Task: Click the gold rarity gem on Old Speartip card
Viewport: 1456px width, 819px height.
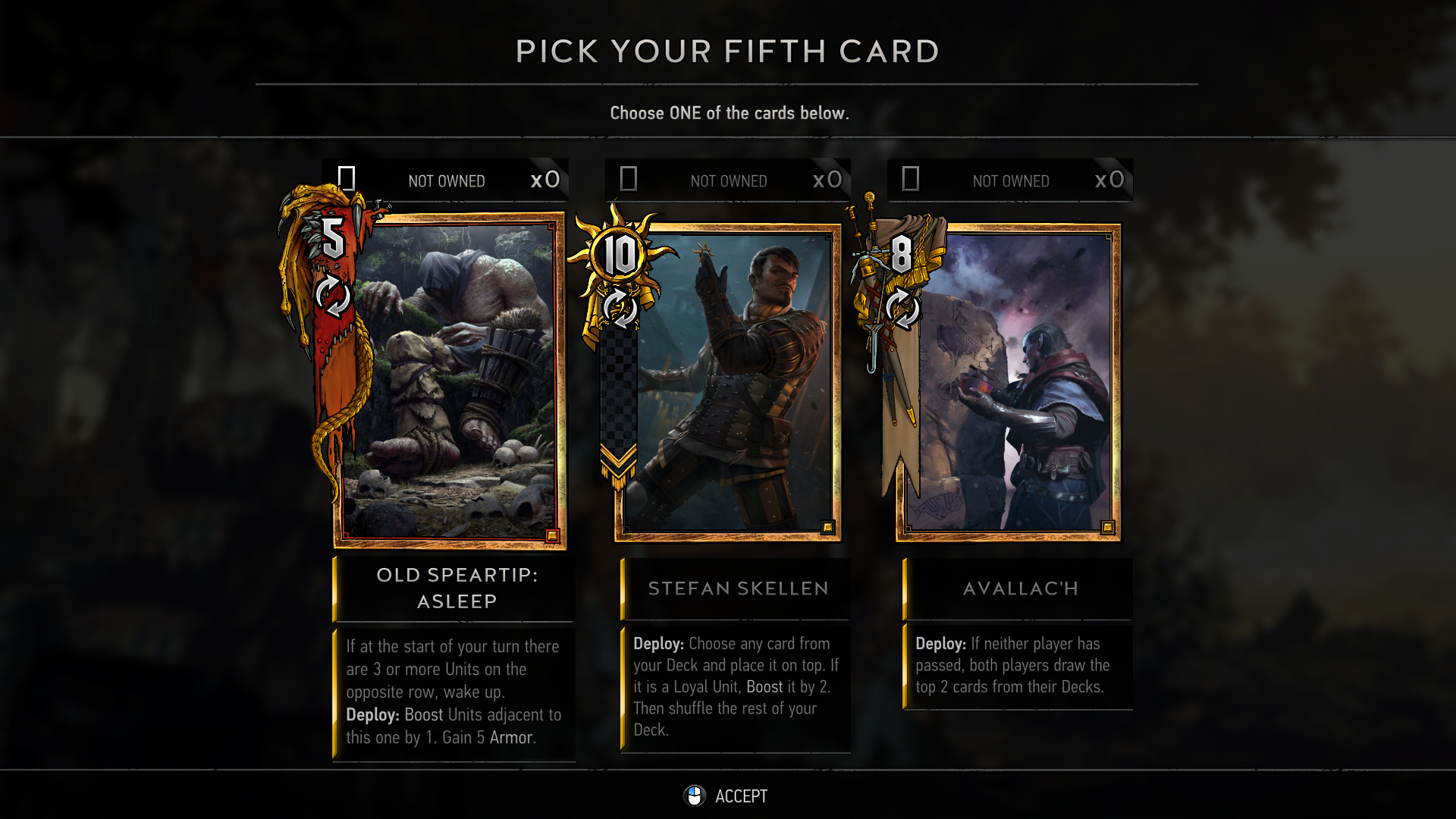Action: click(552, 535)
